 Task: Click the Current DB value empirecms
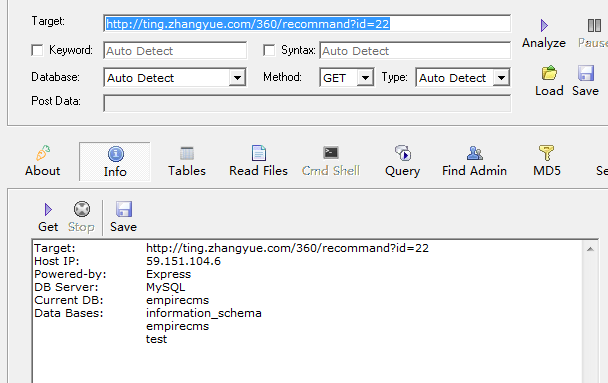click(x=178, y=300)
